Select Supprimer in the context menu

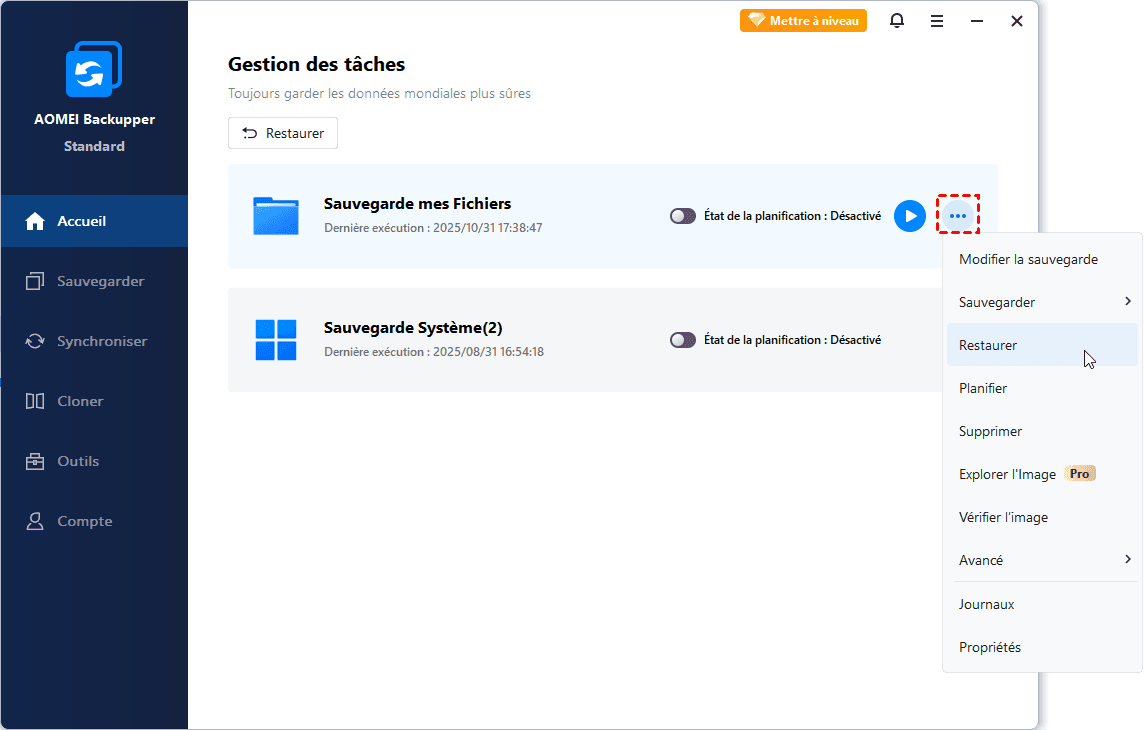1043,431
